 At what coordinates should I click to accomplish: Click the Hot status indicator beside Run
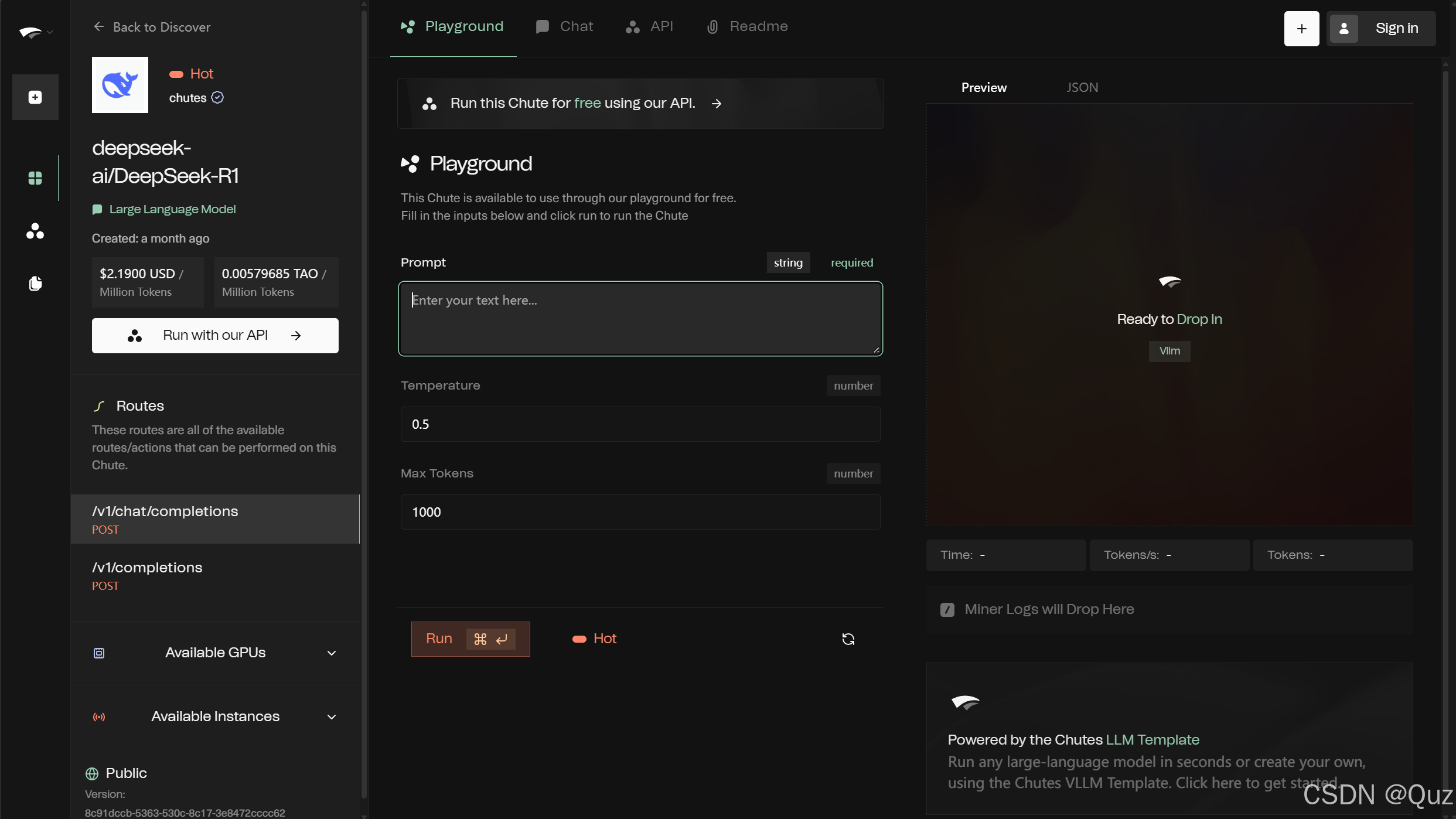click(594, 639)
